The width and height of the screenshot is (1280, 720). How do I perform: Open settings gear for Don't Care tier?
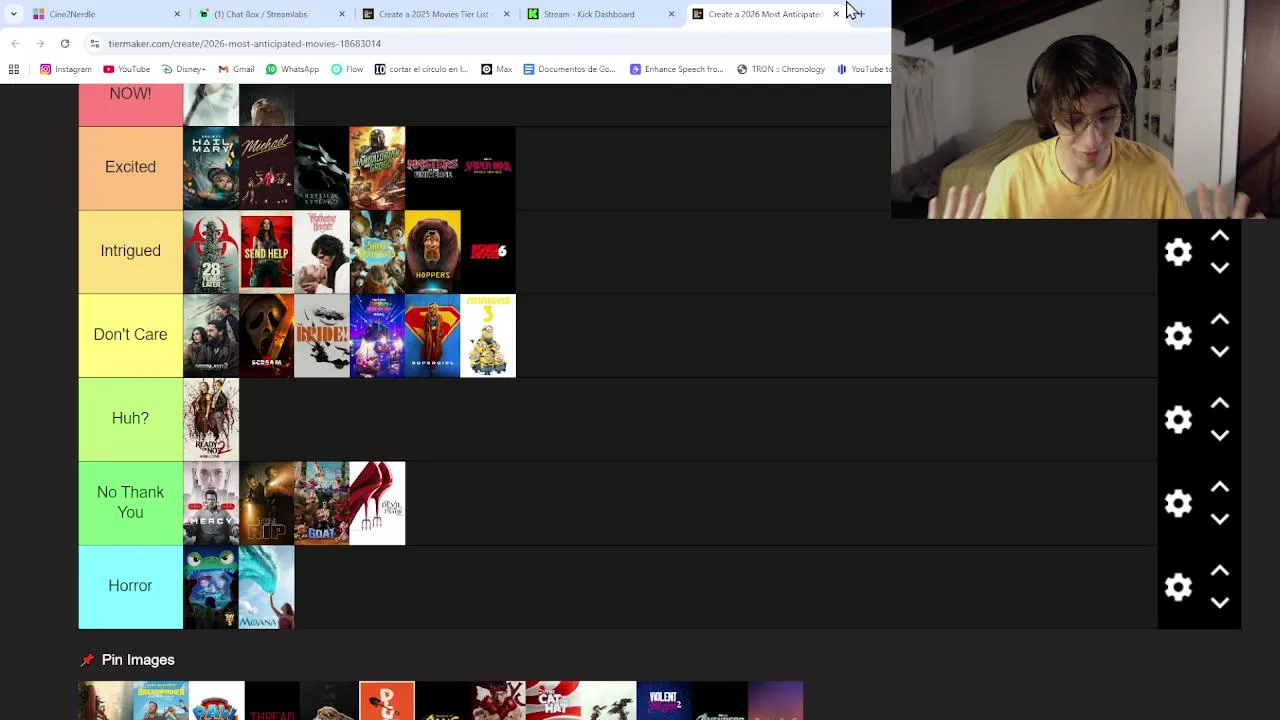tap(1178, 336)
